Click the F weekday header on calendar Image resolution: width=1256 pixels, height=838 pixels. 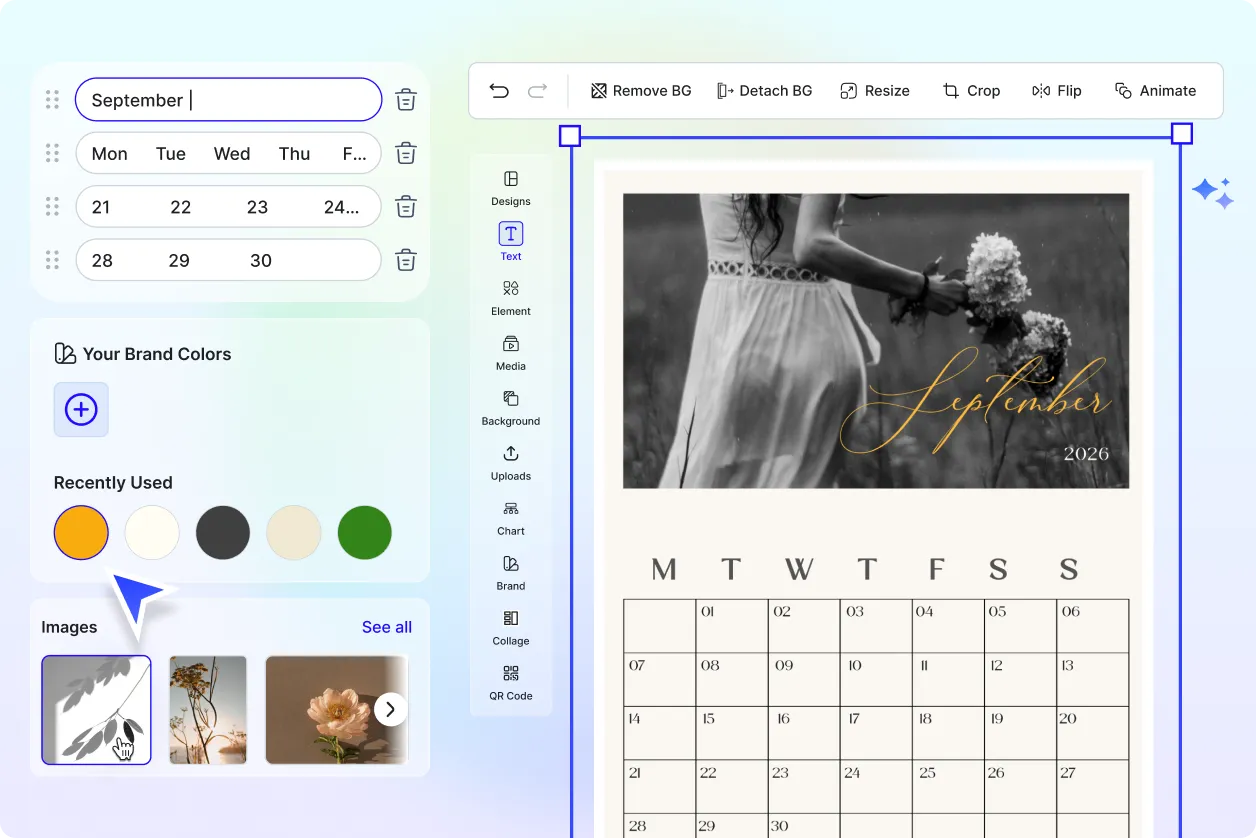(936, 570)
